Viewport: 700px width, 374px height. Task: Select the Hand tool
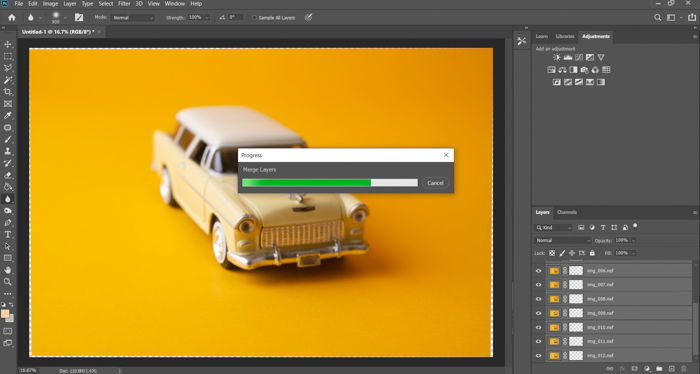(8, 270)
